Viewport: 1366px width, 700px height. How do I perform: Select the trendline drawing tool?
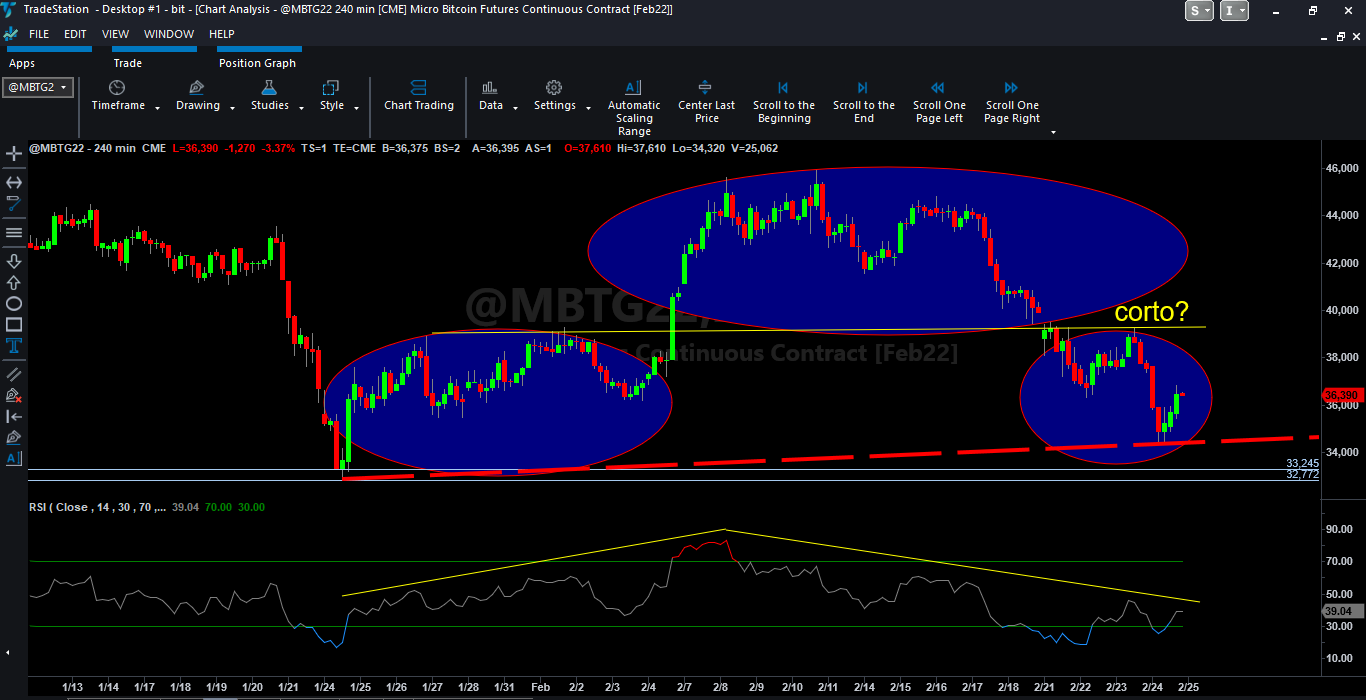pos(14,203)
